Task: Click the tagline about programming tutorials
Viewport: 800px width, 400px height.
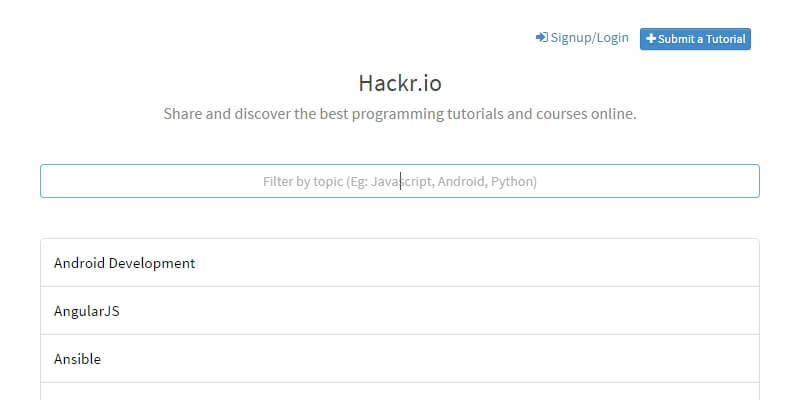Action: tap(400, 114)
